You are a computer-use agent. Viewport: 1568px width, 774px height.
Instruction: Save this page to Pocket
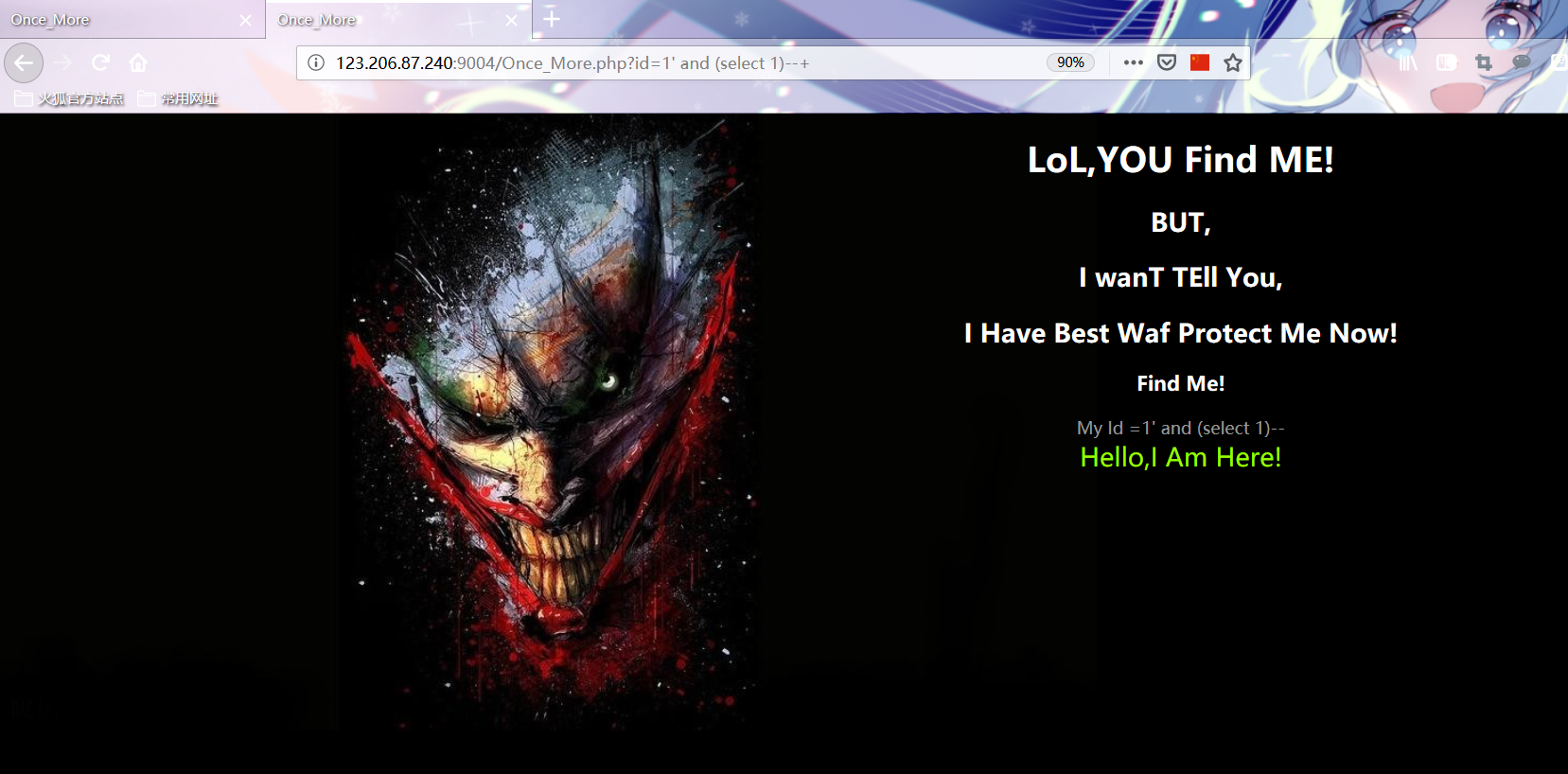[1167, 62]
